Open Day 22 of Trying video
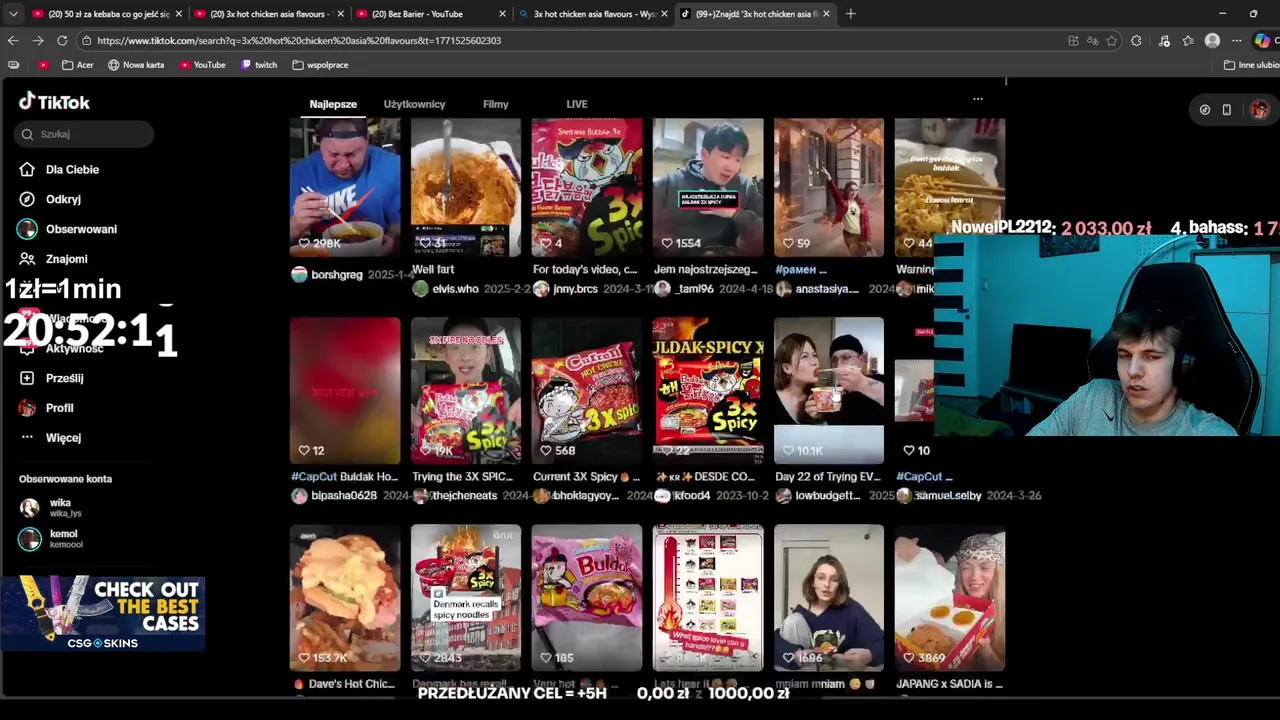This screenshot has height=720, width=1280. tap(829, 391)
